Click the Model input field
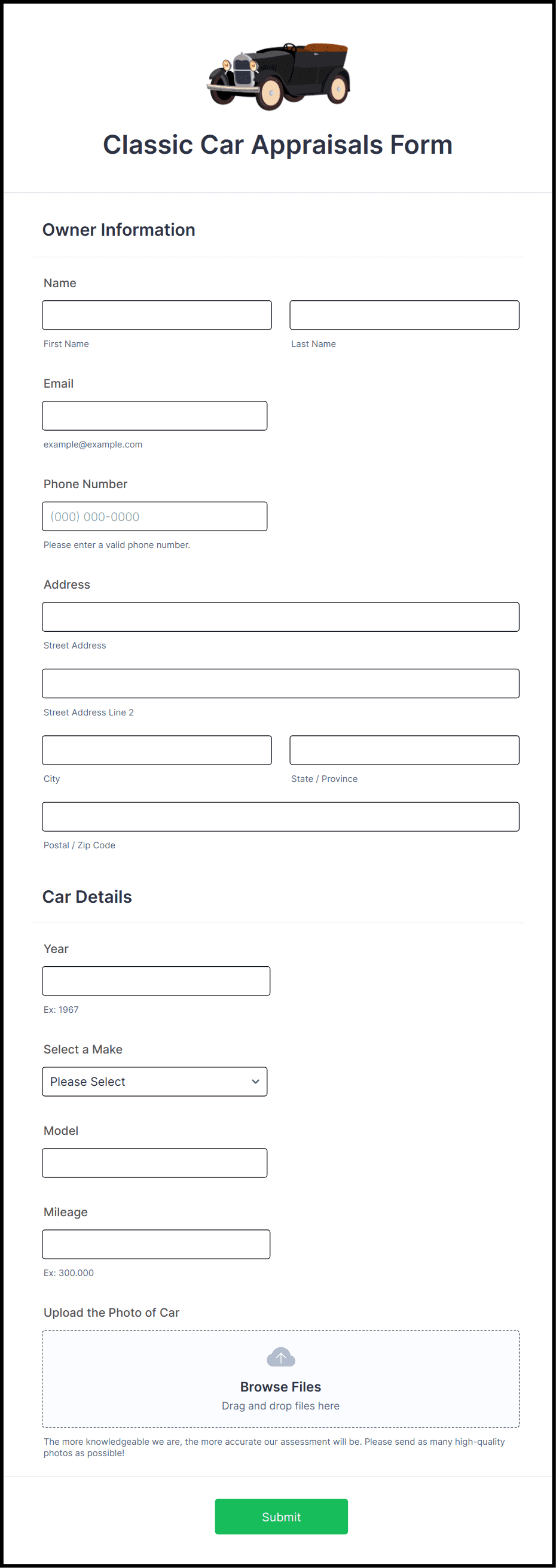Viewport: 556px width, 1568px height. (x=154, y=1162)
